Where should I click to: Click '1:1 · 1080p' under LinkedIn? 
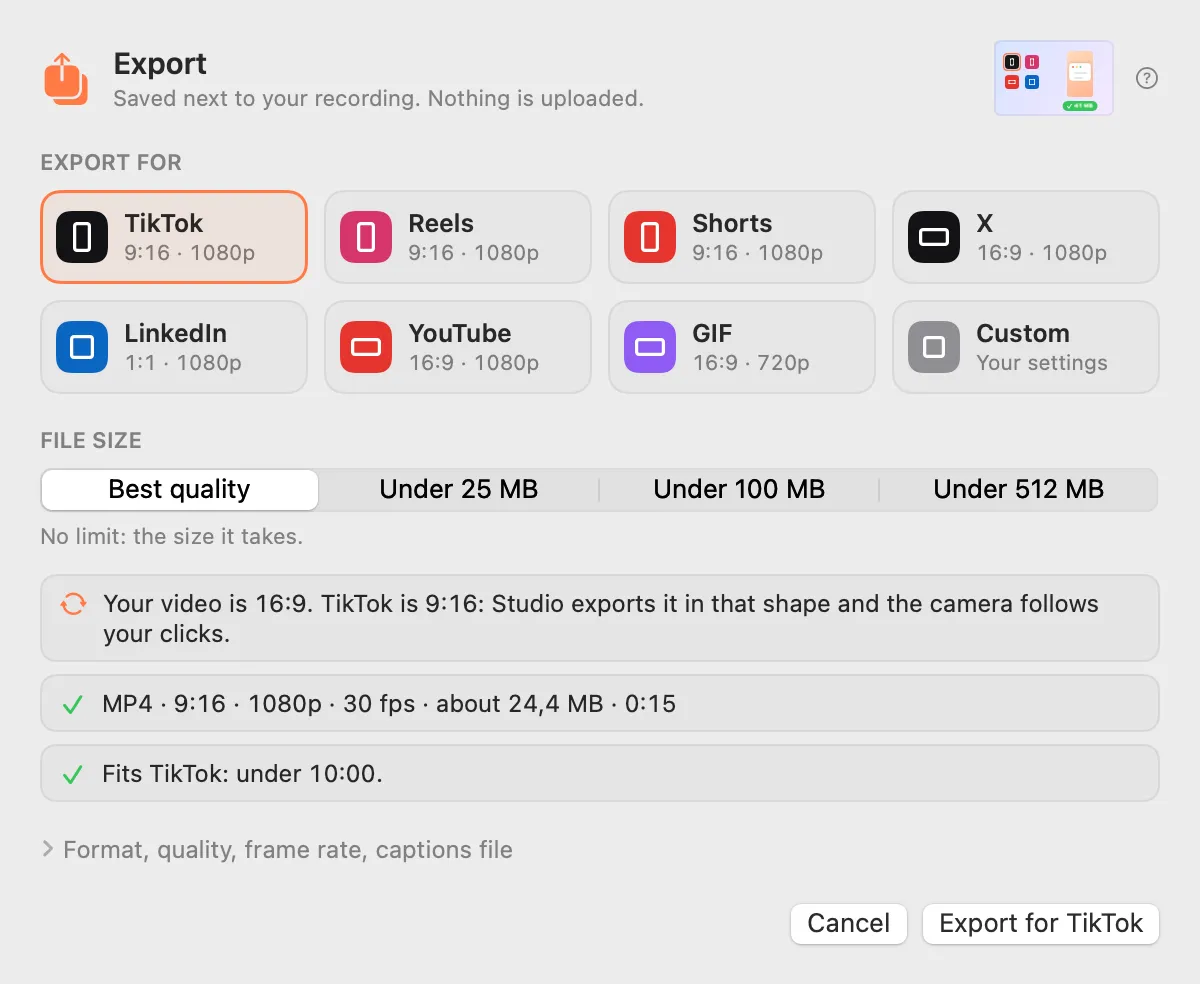pyautogui.click(x=183, y=363)
